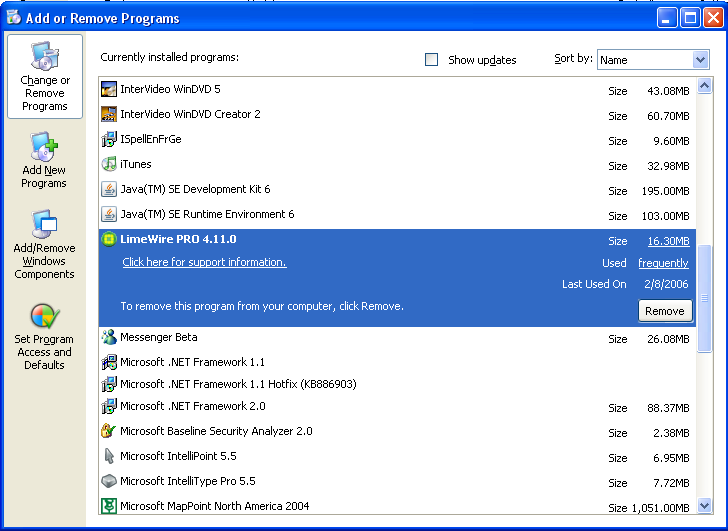This screenshot has width=728, height=531.
Task: Enable the Show updates checkbox
Action: pyautogui.click(x=432, y=60)
